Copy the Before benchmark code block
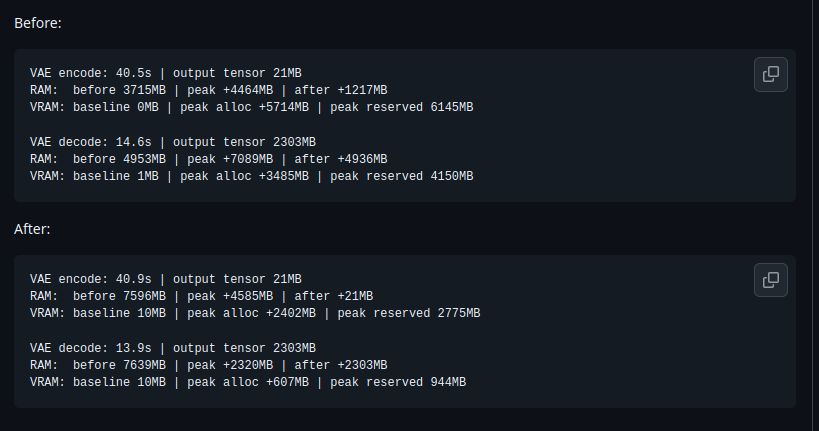 pyautogui.click(x=770, y=74)
